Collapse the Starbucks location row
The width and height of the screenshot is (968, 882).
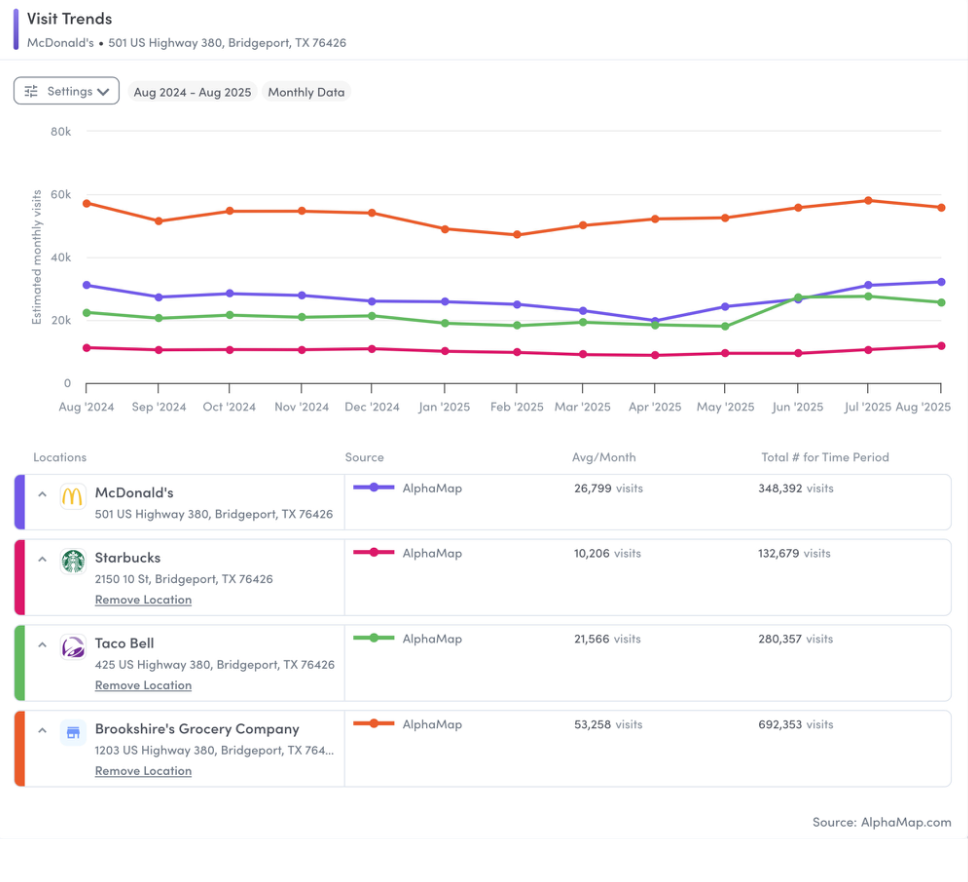click(x=42, y=559)
